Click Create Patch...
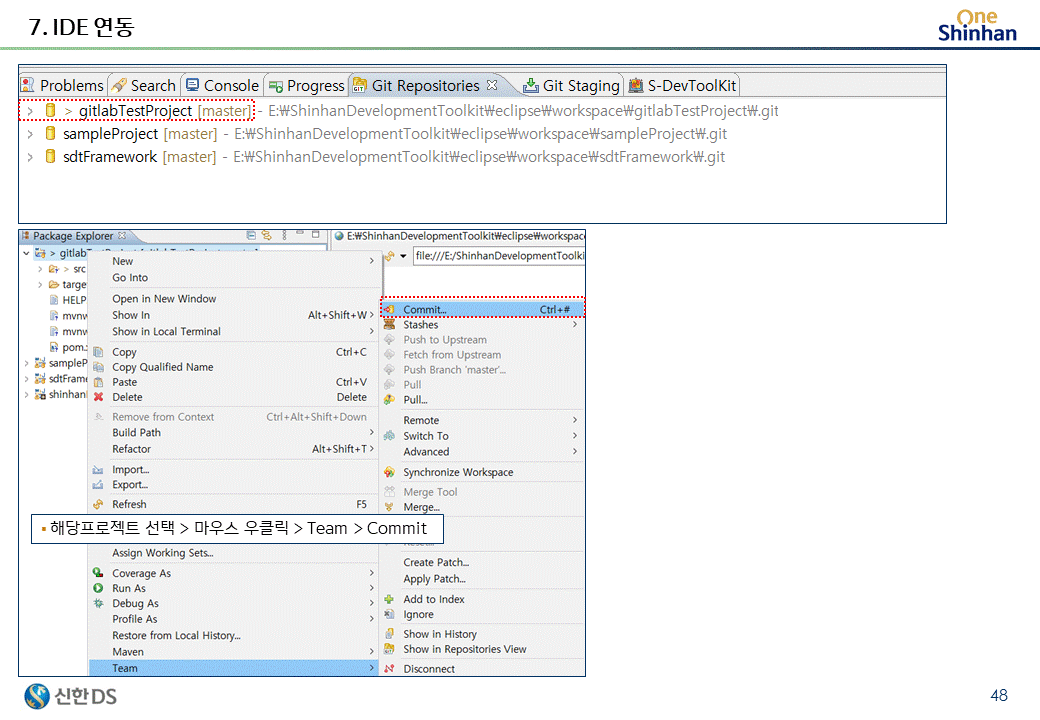1040x720 pixels. click(x=483, y=562)
